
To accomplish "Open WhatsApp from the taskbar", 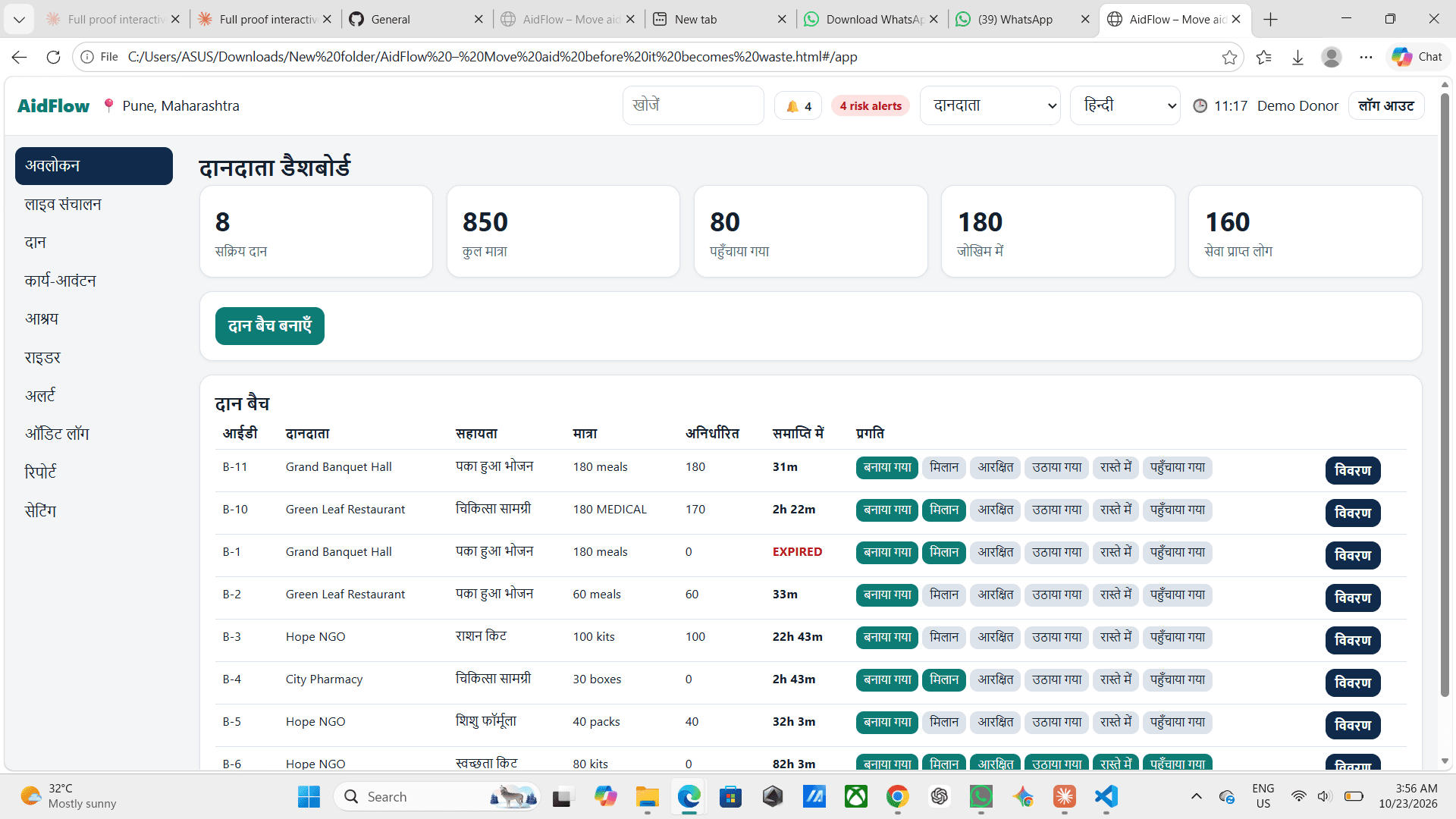I will [981, 796].
